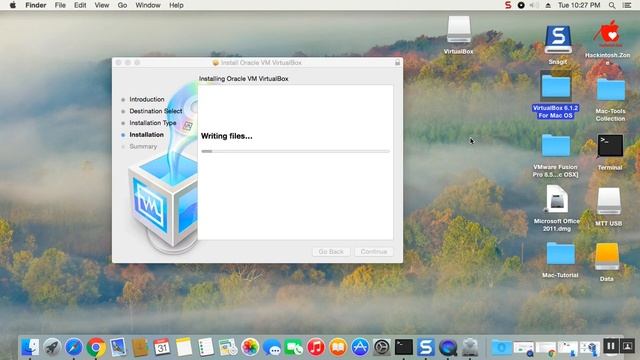
Task: Open Launchpad rocket icon in Dock
Action: coord(52,347)
